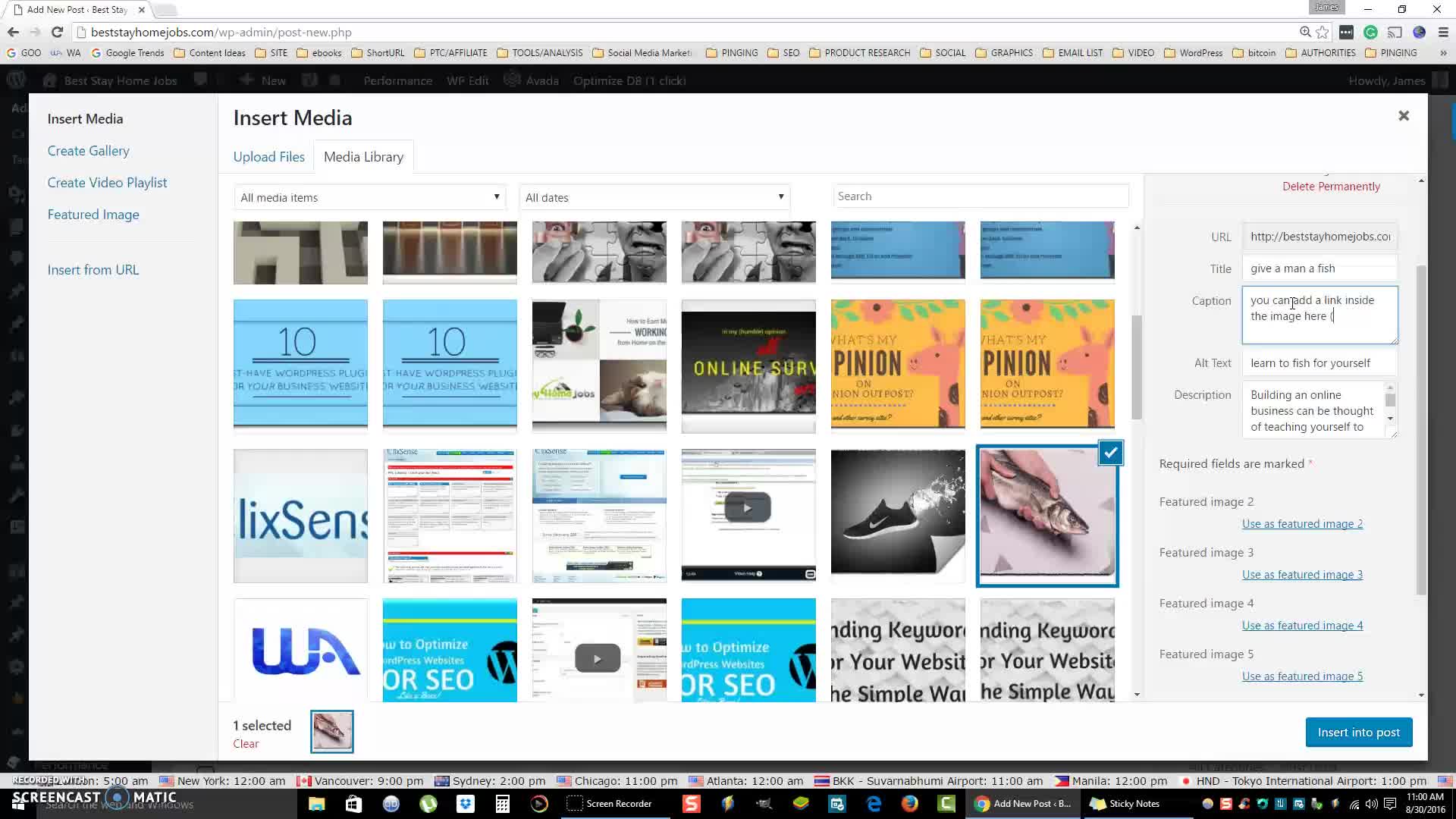The image size is (1456, 819).
Task: Open the Google Trends bookmark
Action: click(127, 53)
